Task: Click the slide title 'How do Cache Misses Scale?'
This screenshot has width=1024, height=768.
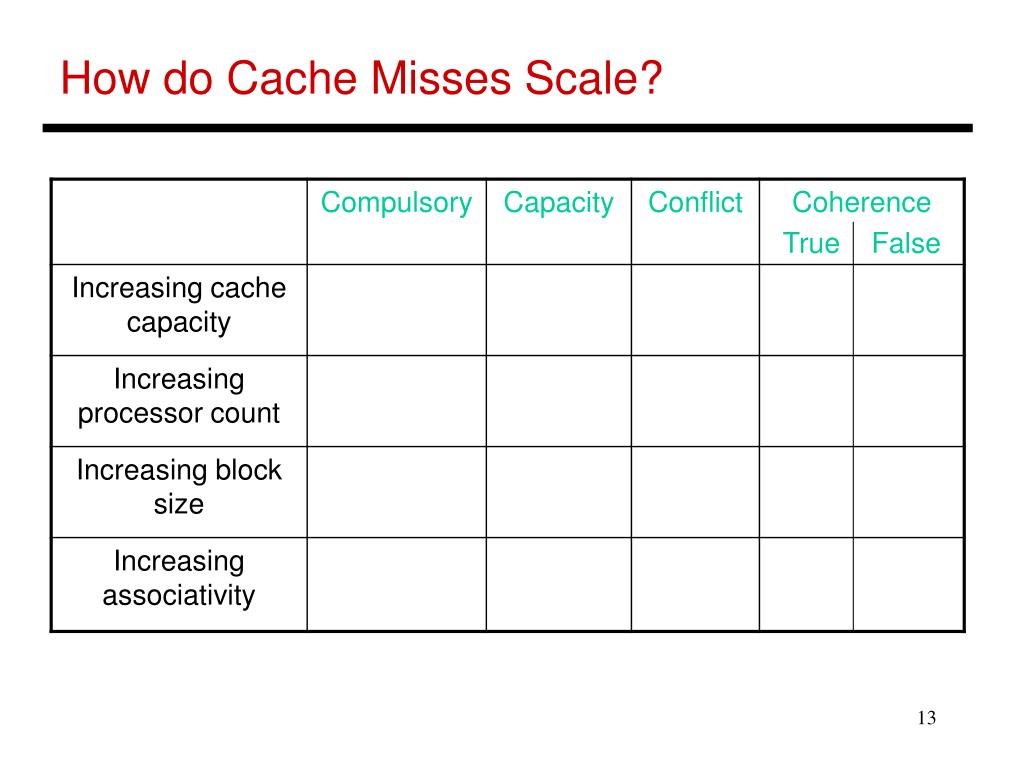Action: [361, 78]
